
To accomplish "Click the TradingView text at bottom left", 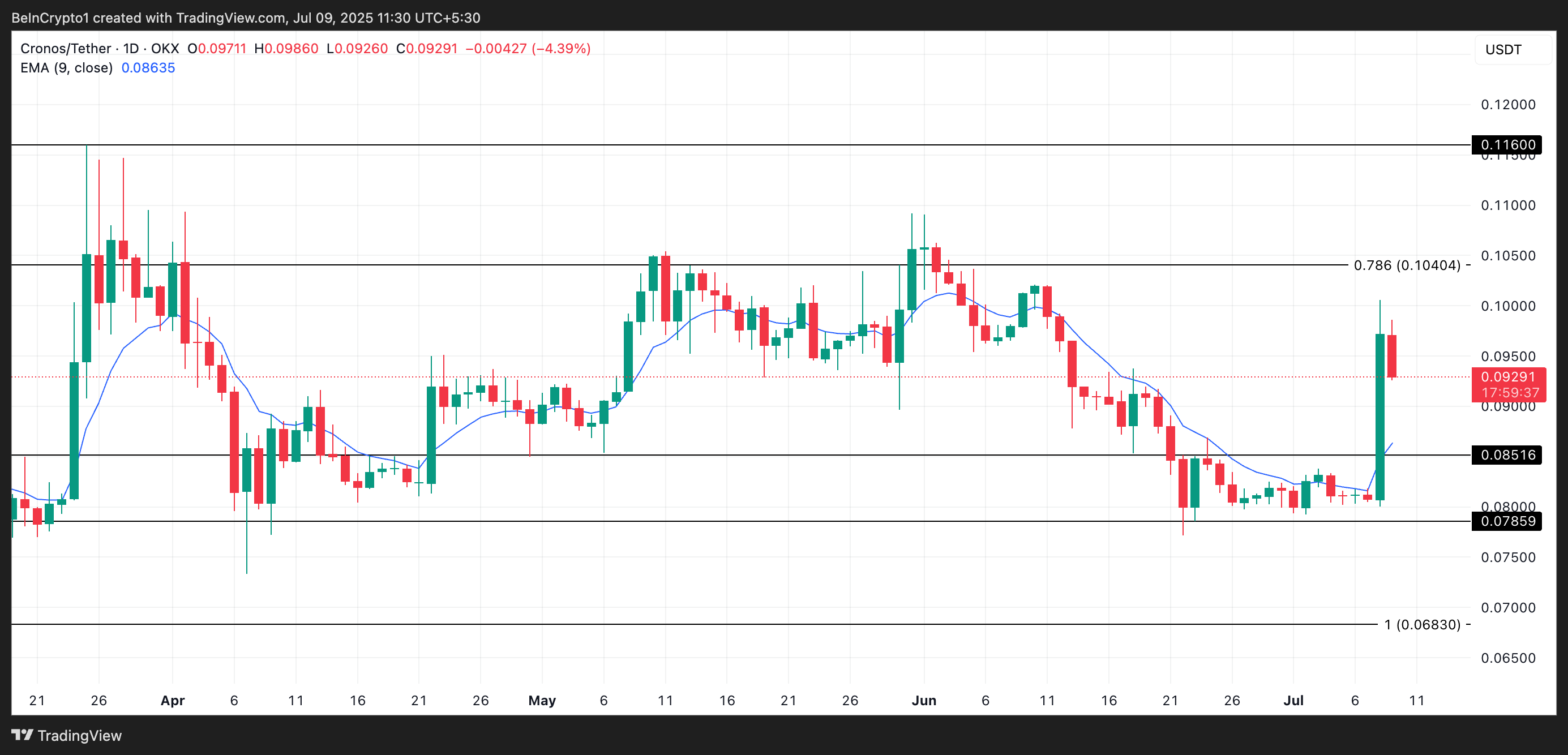I will (x=80, y=736).
